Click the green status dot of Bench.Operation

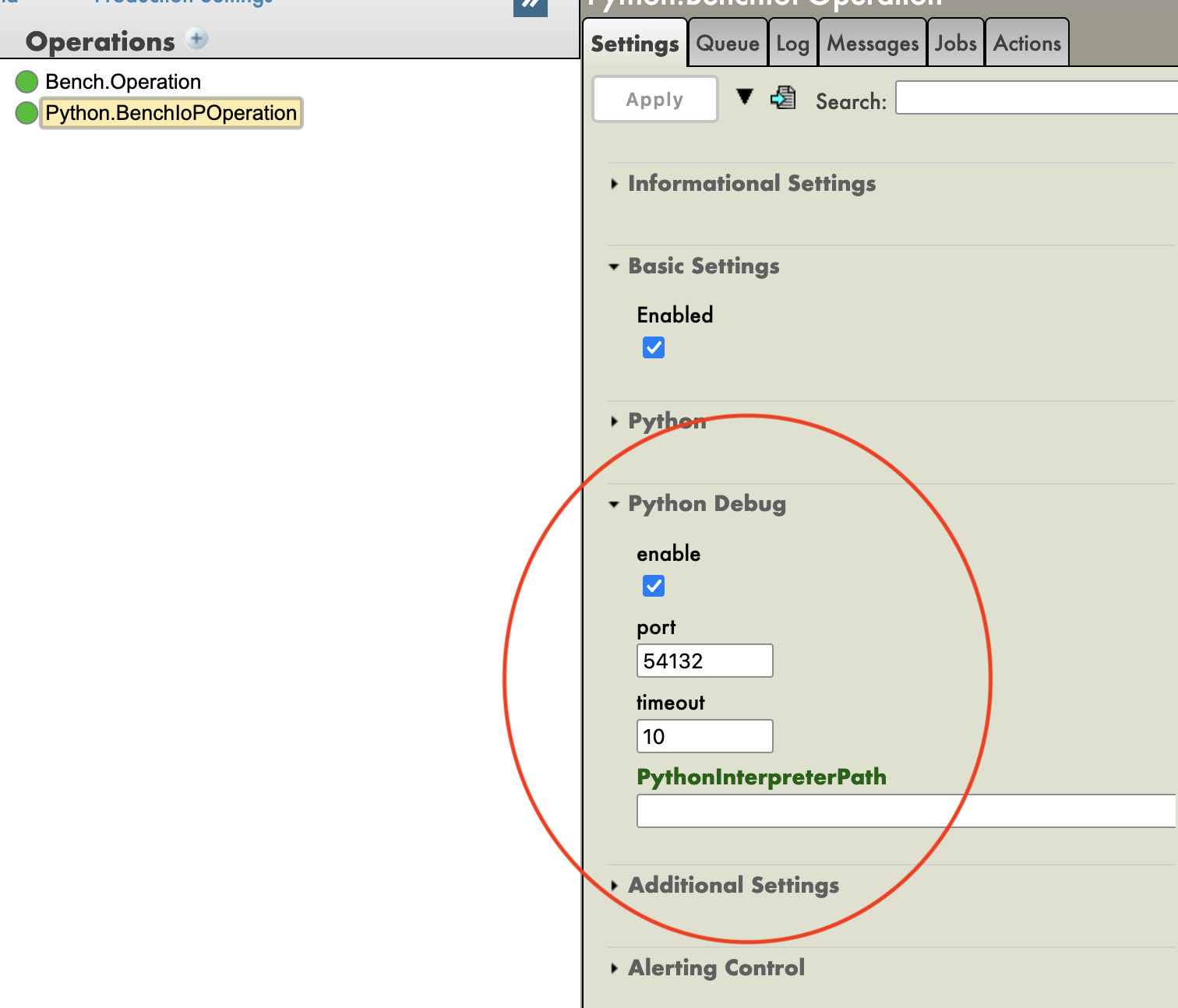(26, 82)
